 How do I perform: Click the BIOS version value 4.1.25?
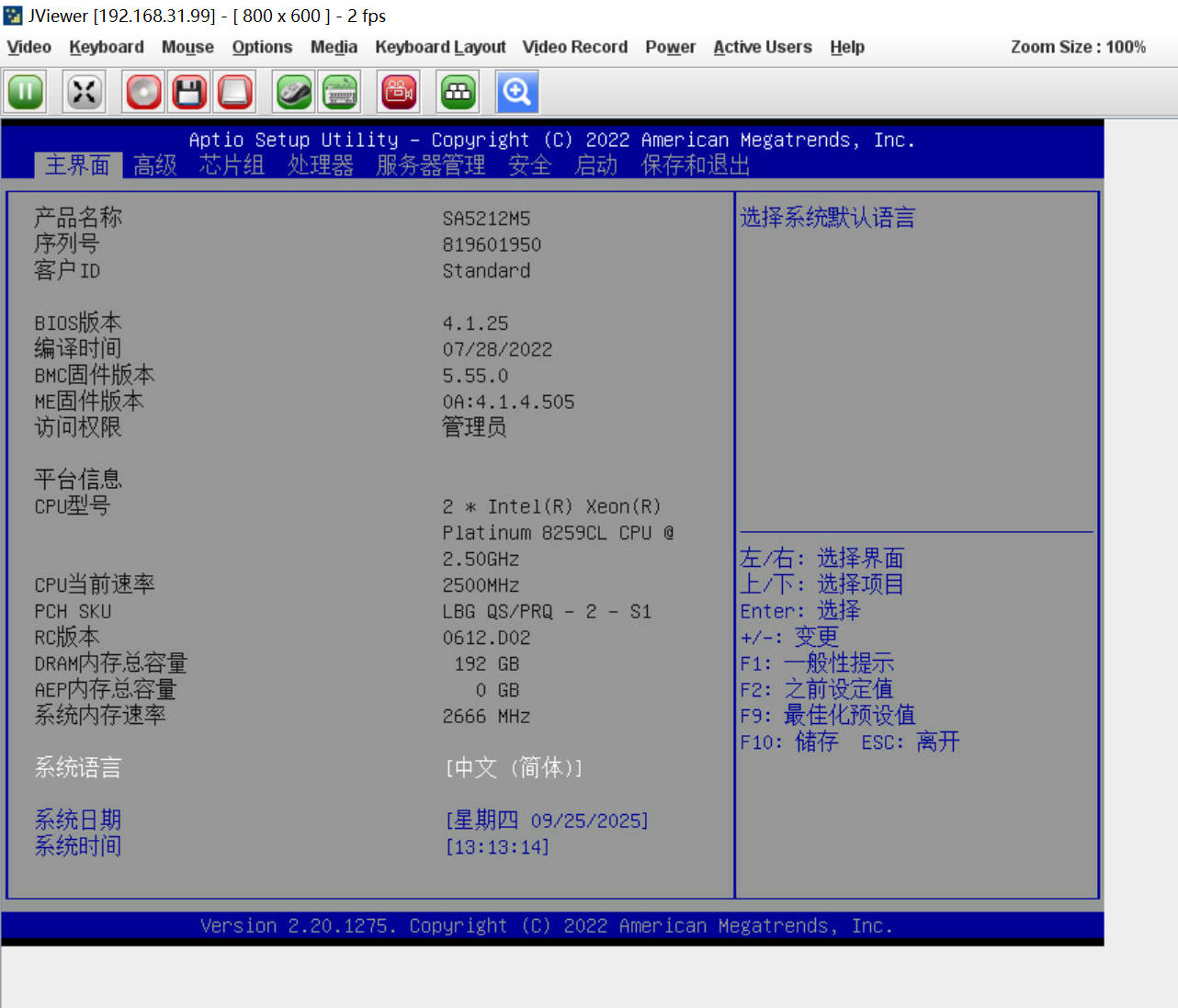point(475,323)
